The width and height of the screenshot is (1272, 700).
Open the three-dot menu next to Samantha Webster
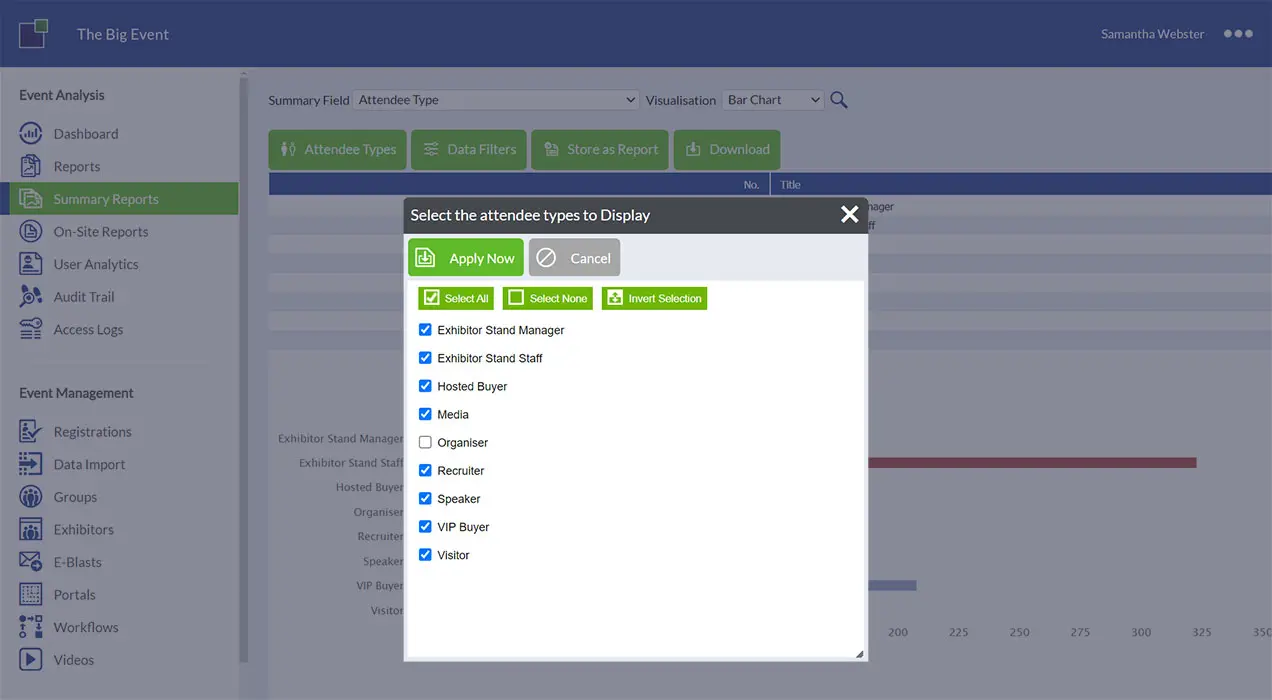(x=1237, y=34)
